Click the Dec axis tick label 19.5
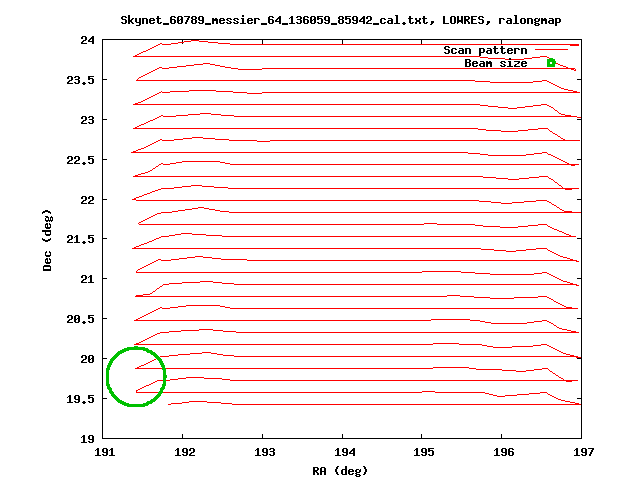Screen dimensions: 640x480 click(x=80, y=399)
